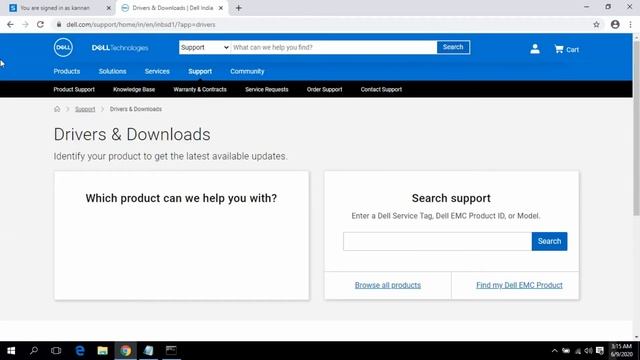Click the 'Drivers & Downloads' breadcrumb text
Screen dimensions: 640x360
point(136,109)
